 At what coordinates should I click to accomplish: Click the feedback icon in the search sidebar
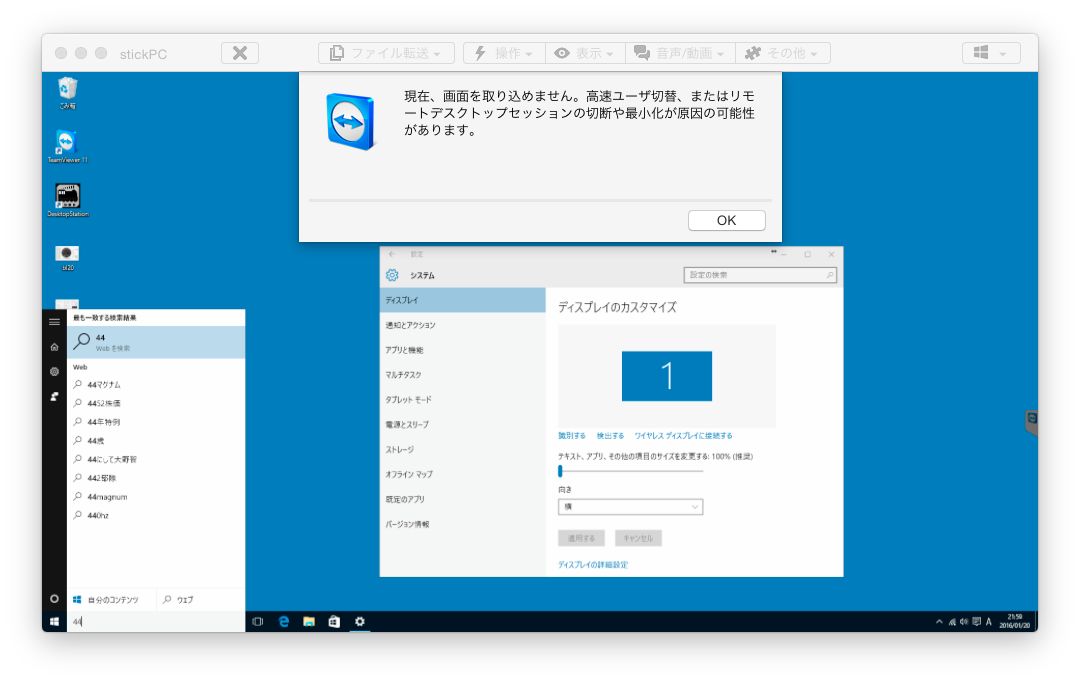coord(54,397)
